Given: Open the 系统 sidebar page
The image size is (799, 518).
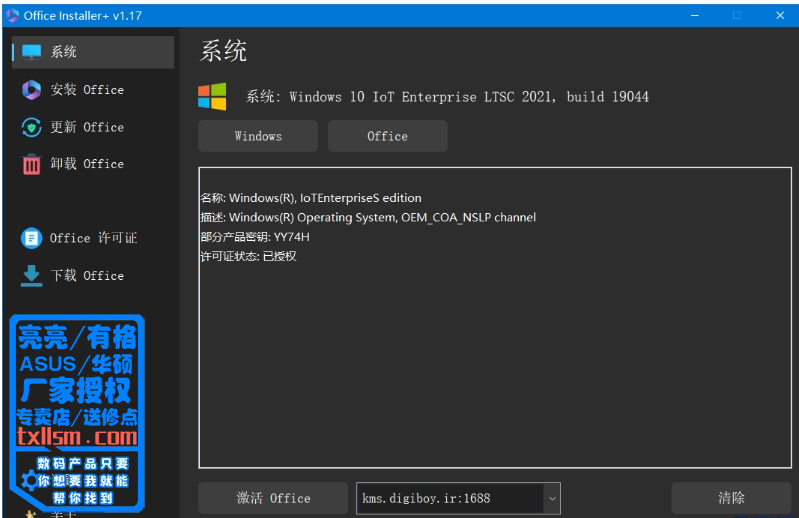Looking at the screenshot, I should point(93,52).
